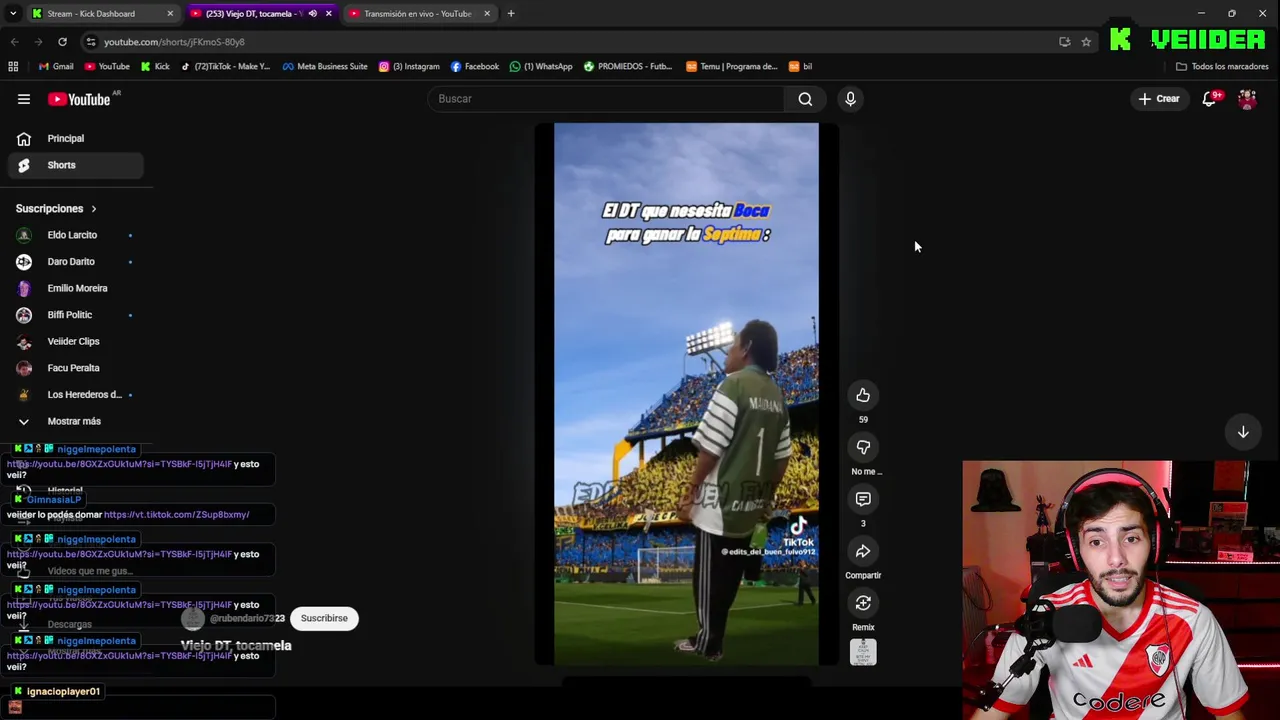1280x720 pixels.
Task: Share the Short via Compartir
Action: coord(863,552)
